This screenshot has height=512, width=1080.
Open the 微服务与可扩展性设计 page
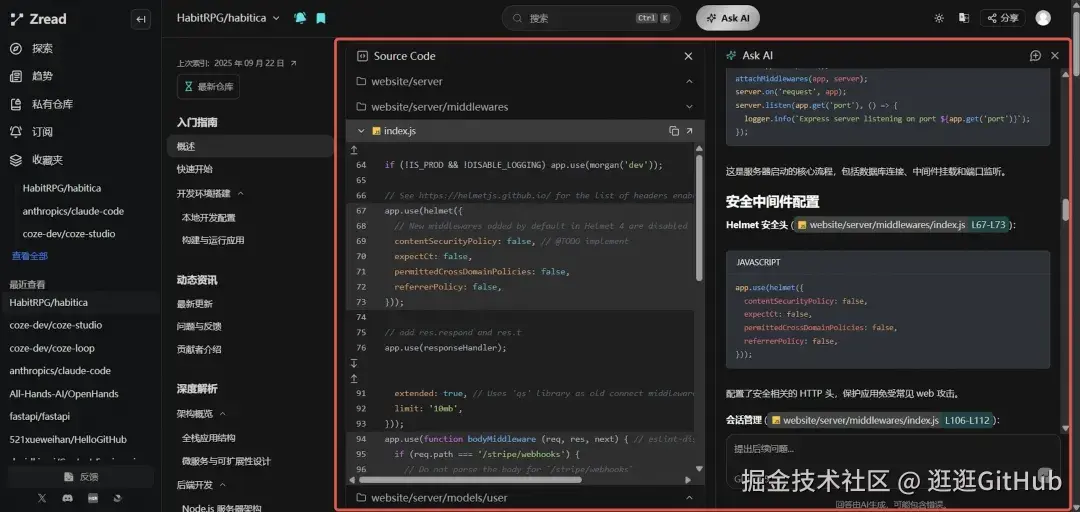point(227,461)
